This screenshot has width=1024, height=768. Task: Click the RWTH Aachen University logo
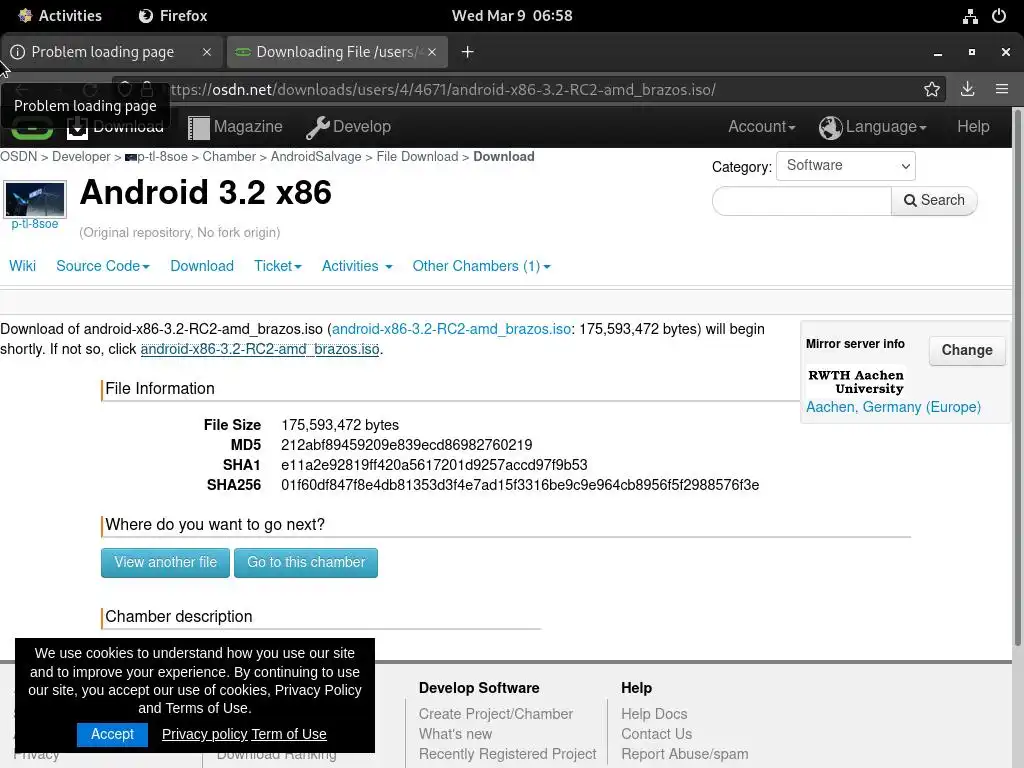856,381
